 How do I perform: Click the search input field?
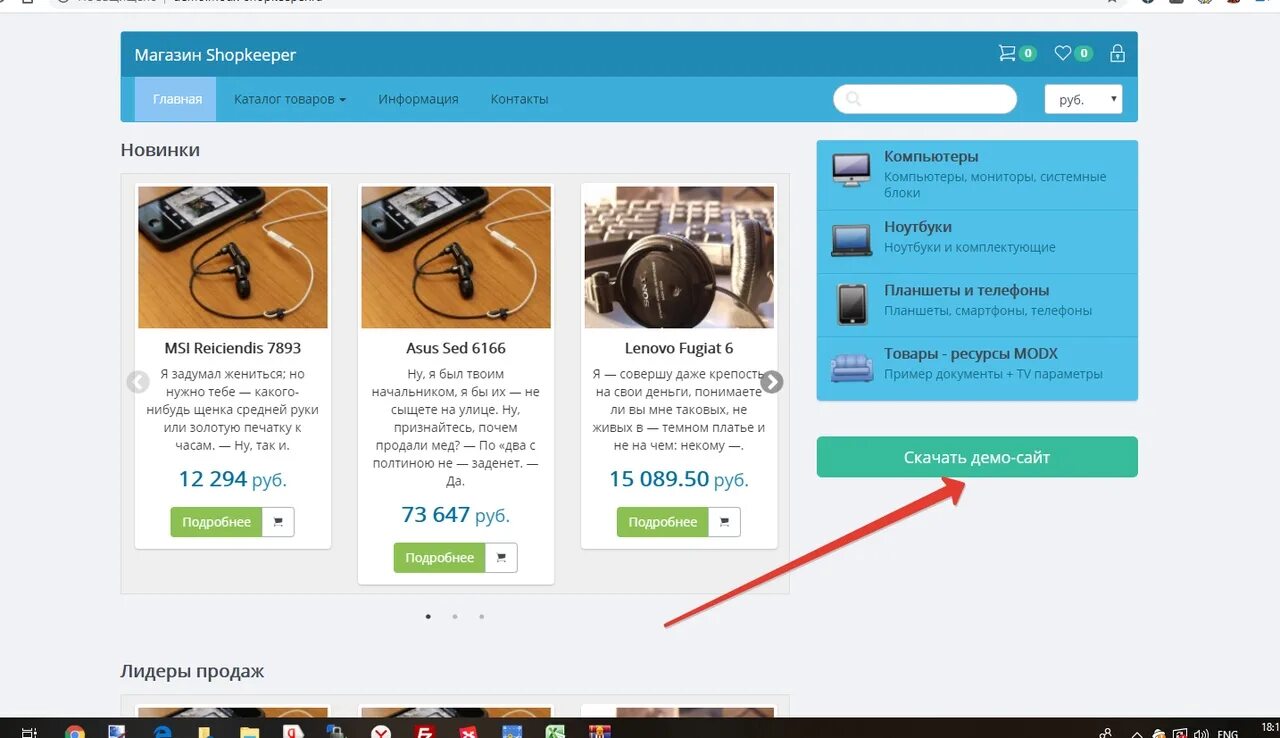coord(925,99)
